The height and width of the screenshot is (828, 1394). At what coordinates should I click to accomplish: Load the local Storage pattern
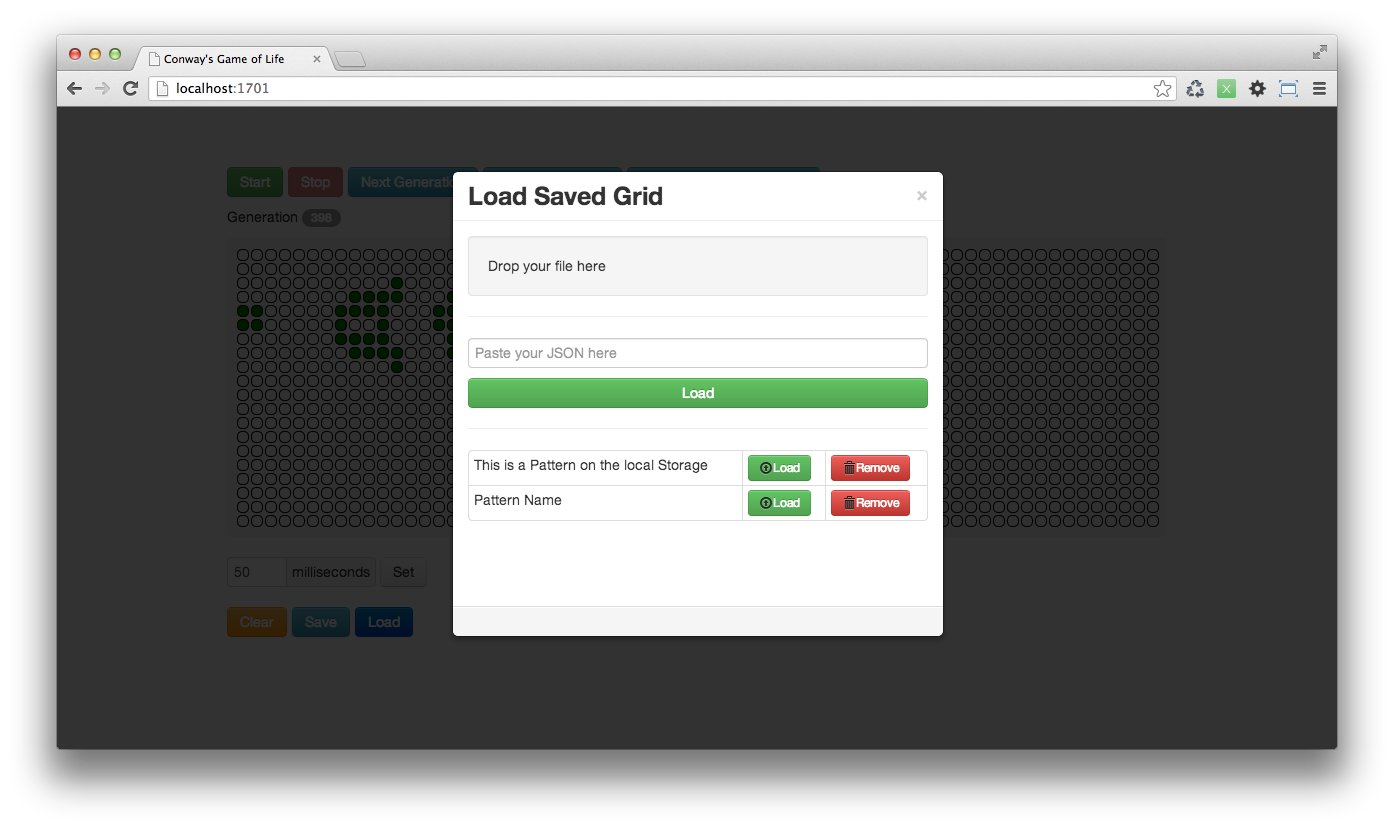pos(779,468)
